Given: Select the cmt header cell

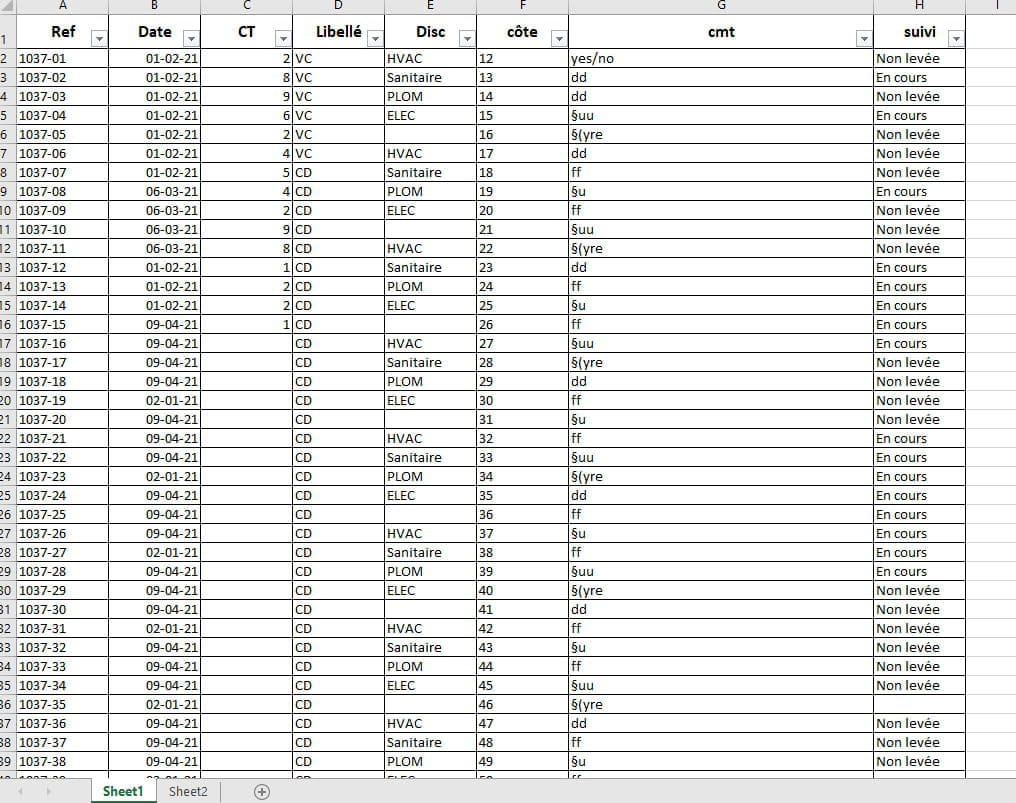Looking at the screenshot, I should 721,31.
